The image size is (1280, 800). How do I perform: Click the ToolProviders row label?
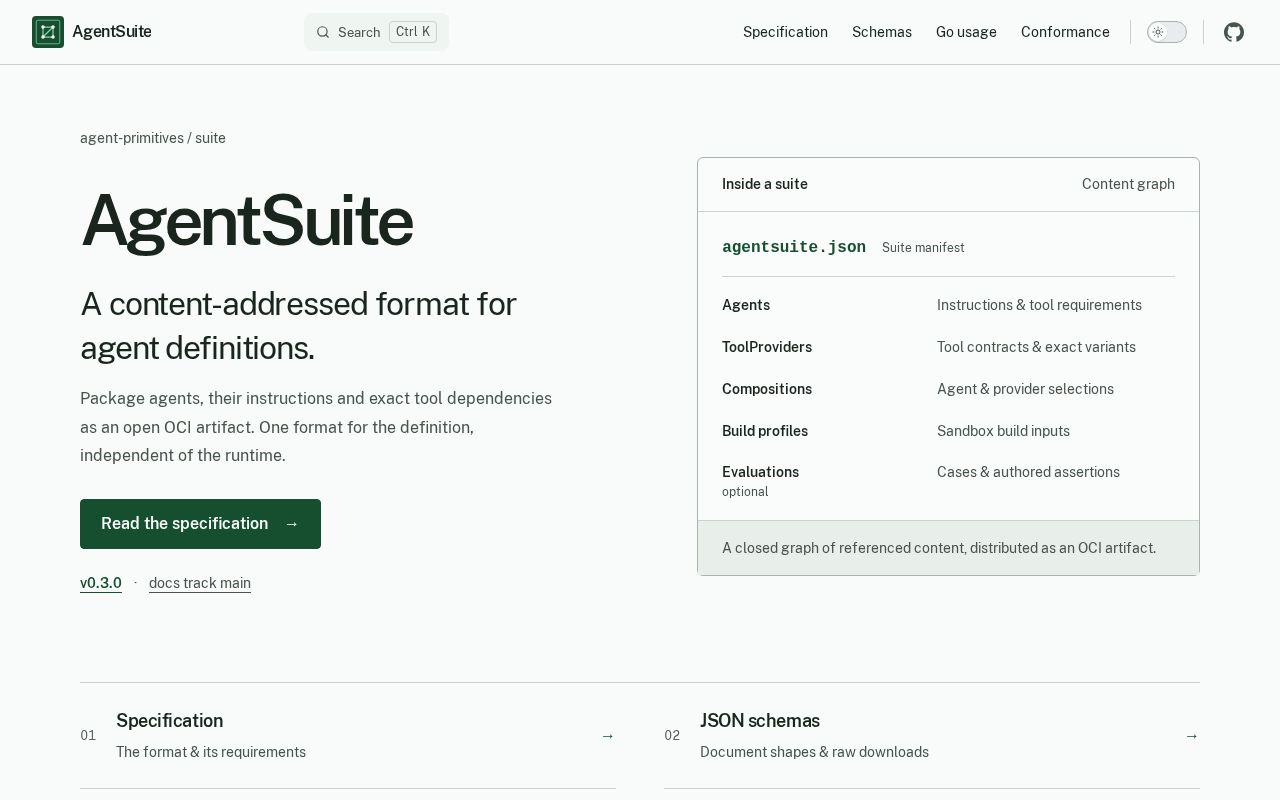pyautogui.click(x=767, y=347)
